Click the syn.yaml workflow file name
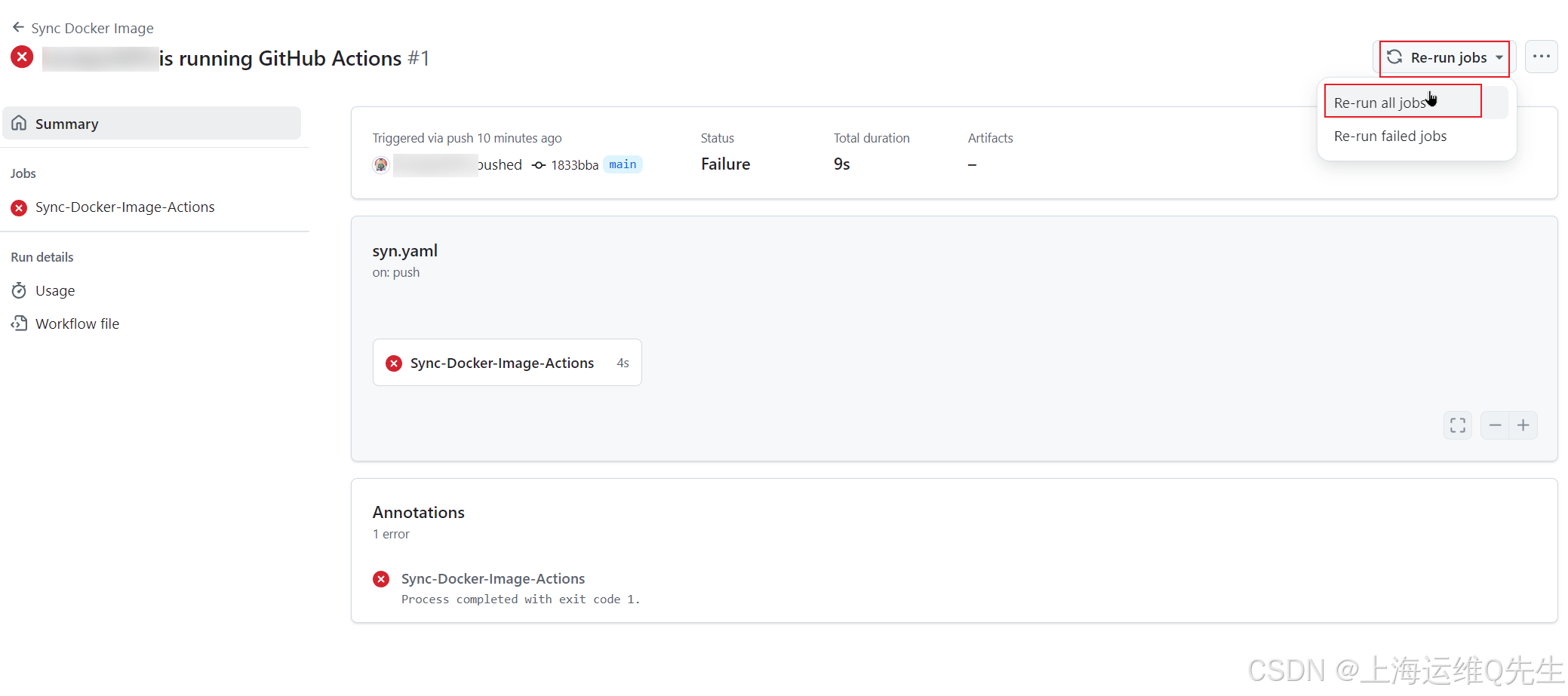 click(x=404, y=250)
